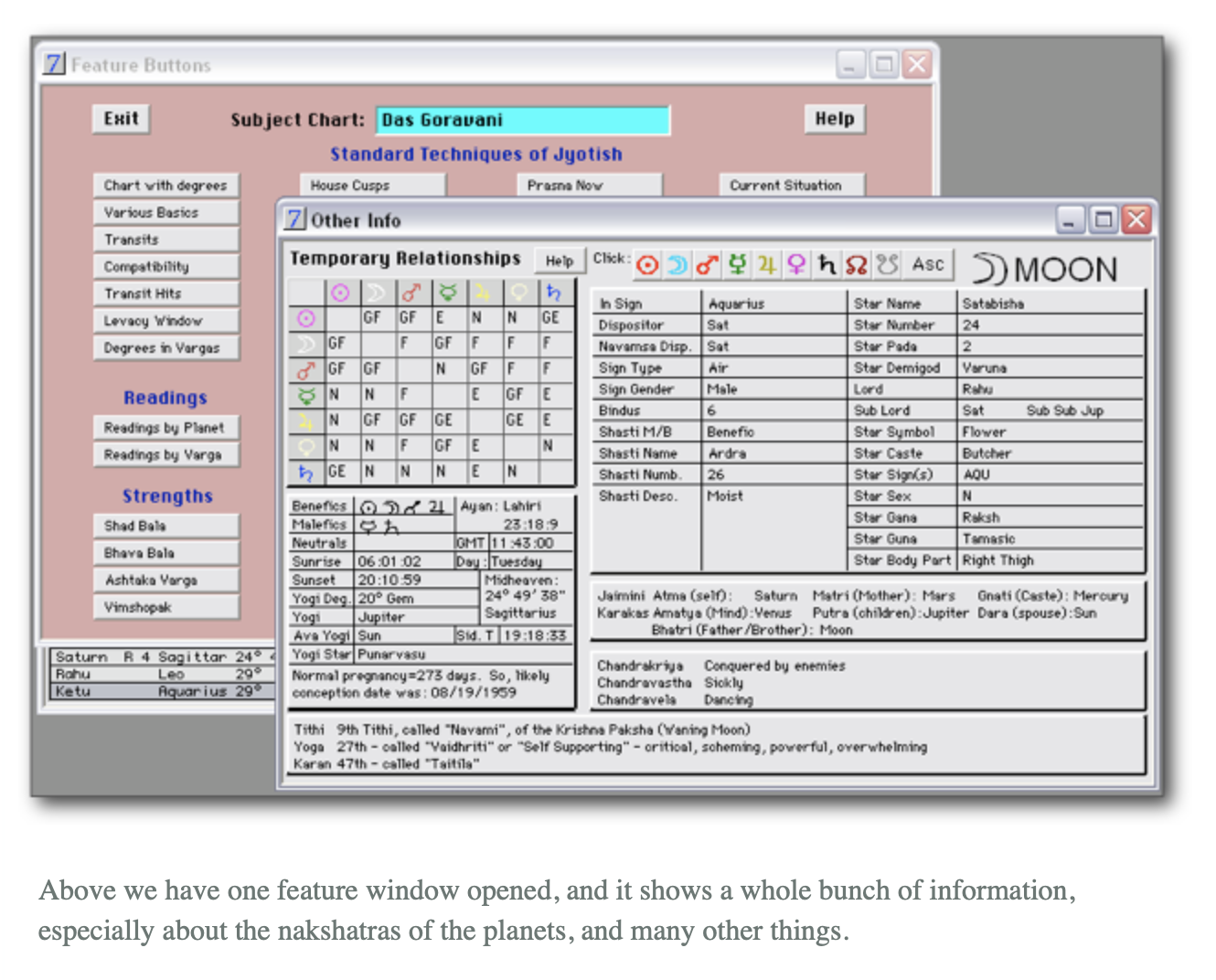The width and height of the screenshot is (1216, 980).
Task: Select the Sun planet icon
Action: coord(647,265)
